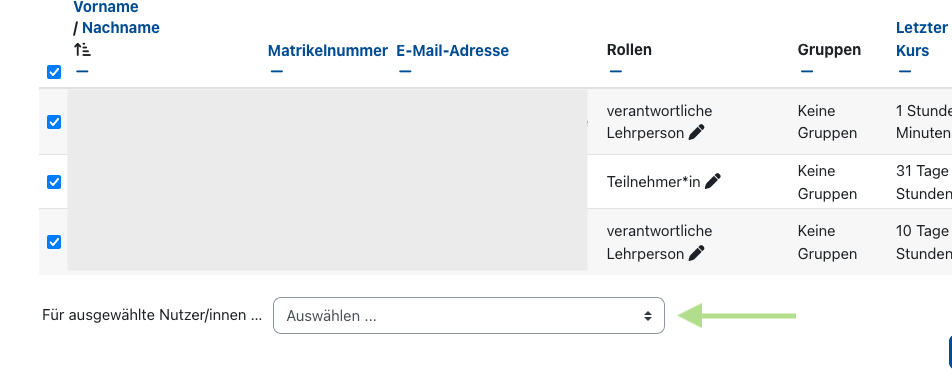Hide the Vorname / Nachname column dash icon
The width and height of the screenshot is (952, 382).
click(x=82, y=71)
